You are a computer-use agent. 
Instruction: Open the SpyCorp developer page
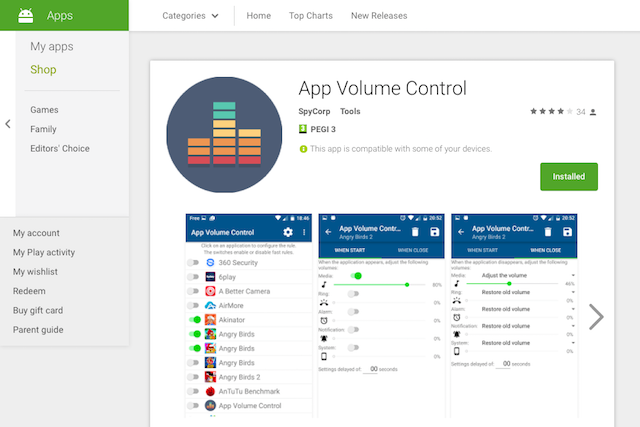[x=314, y=111]
